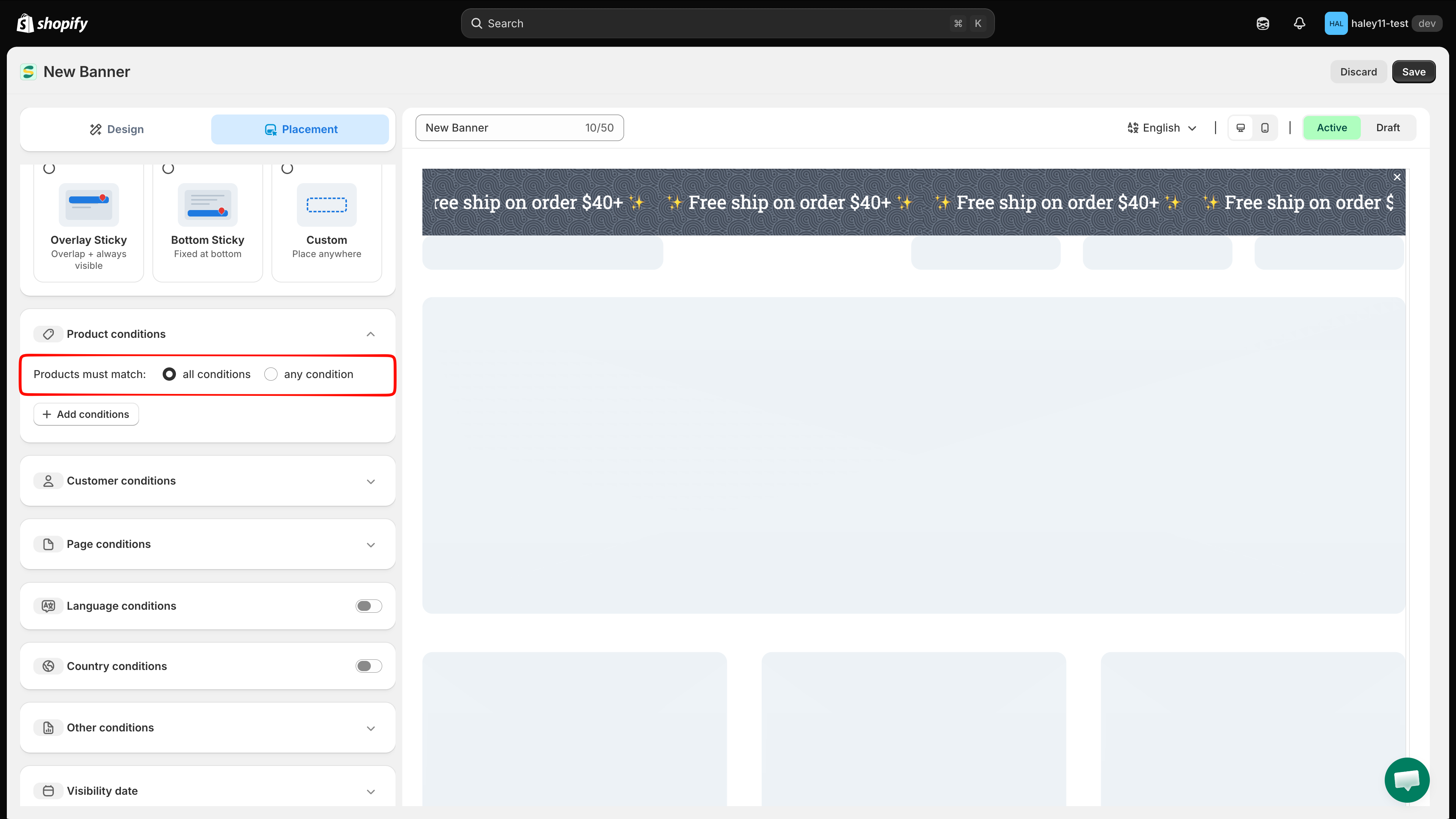The height and width of the screenshot is (819, 1456).
Task: Switch to desktop preview icon
Action: pos(1241,128)
